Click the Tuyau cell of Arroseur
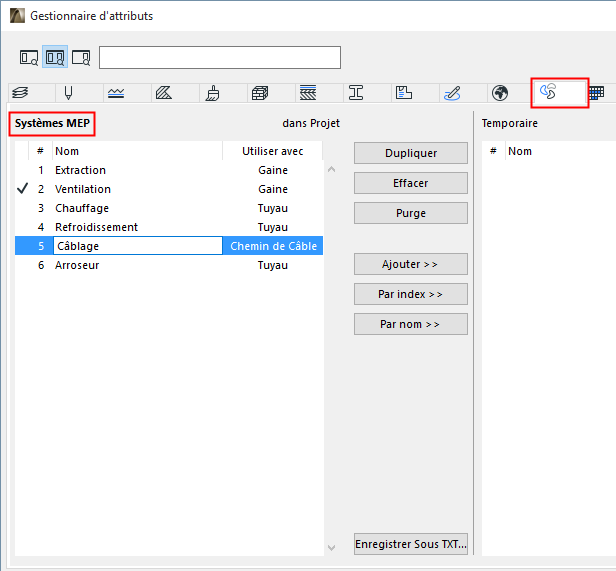The width and height of the screenshot is (616, 571). pyautogui.click(x=273, y=265)
